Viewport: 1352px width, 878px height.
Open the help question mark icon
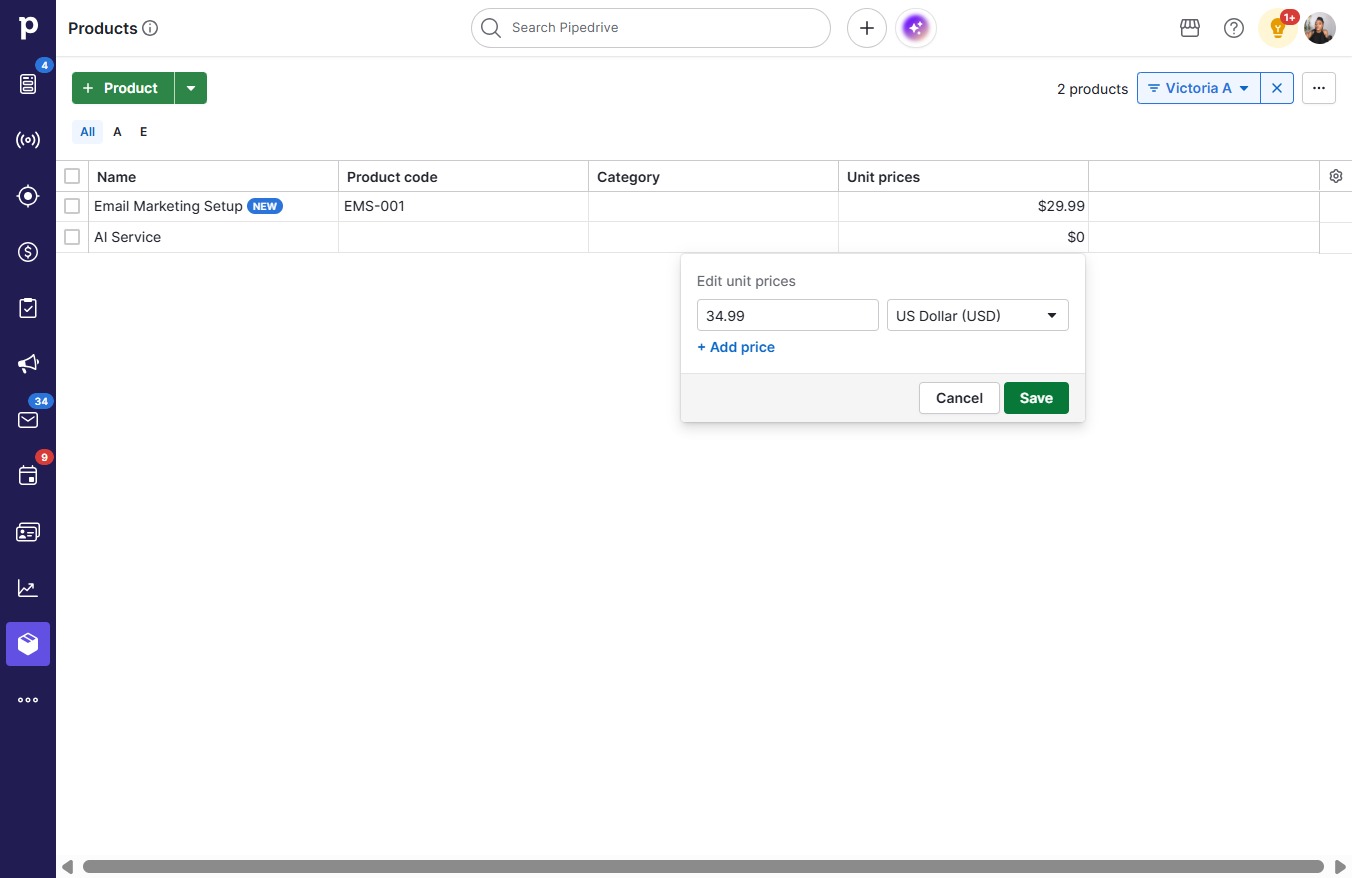(1234, 28)
